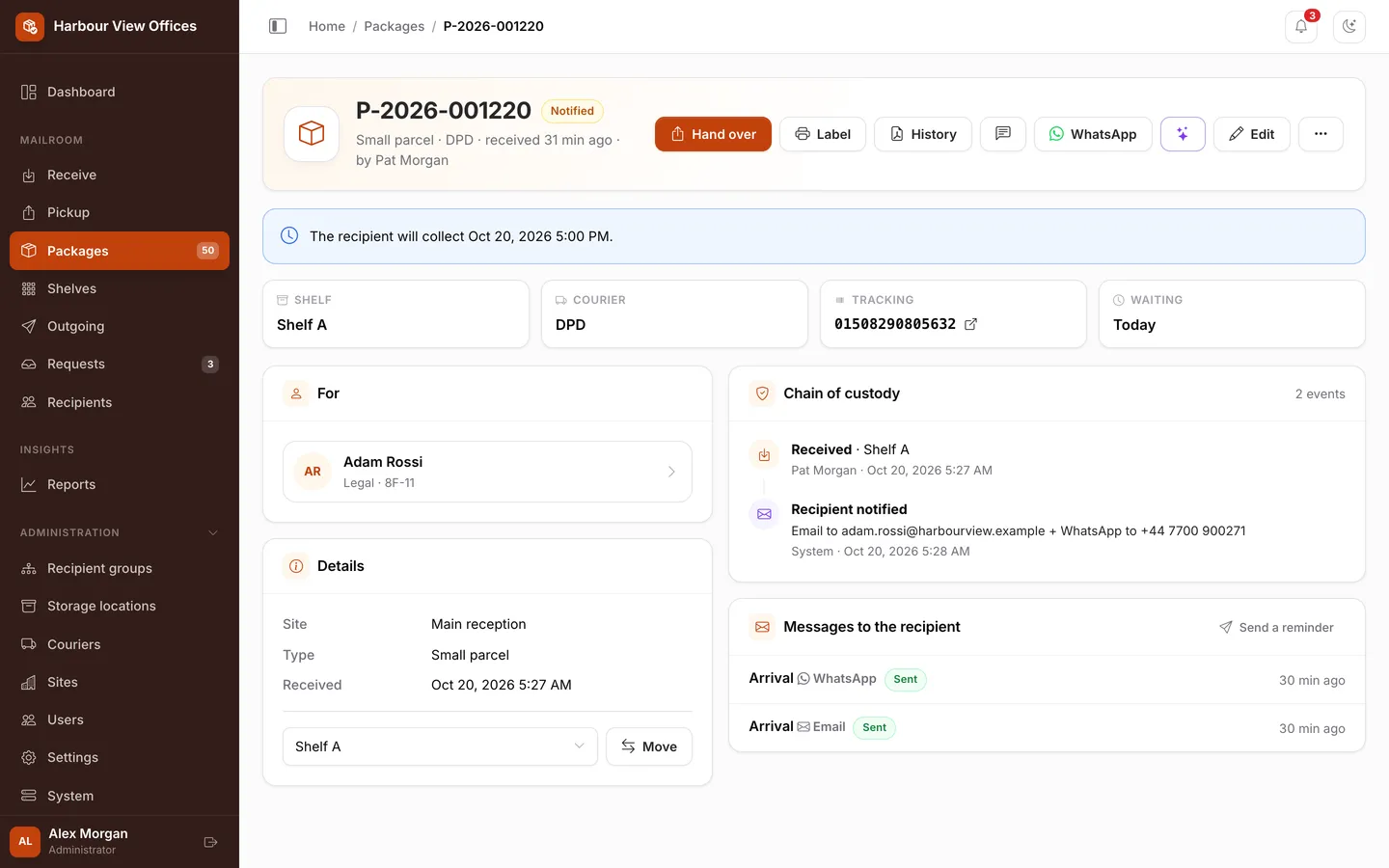The image size is (1389, 868).
Task: Click the package box icon in header
Action: pos(312,133)
